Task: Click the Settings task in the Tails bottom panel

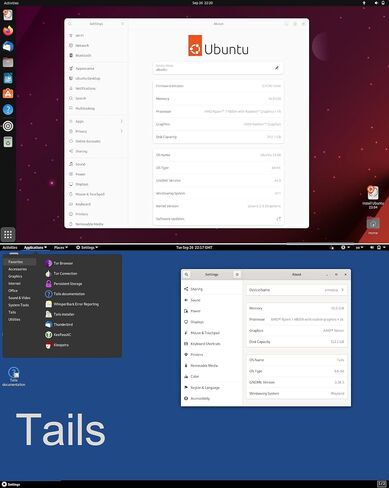Action: (11, 484)
